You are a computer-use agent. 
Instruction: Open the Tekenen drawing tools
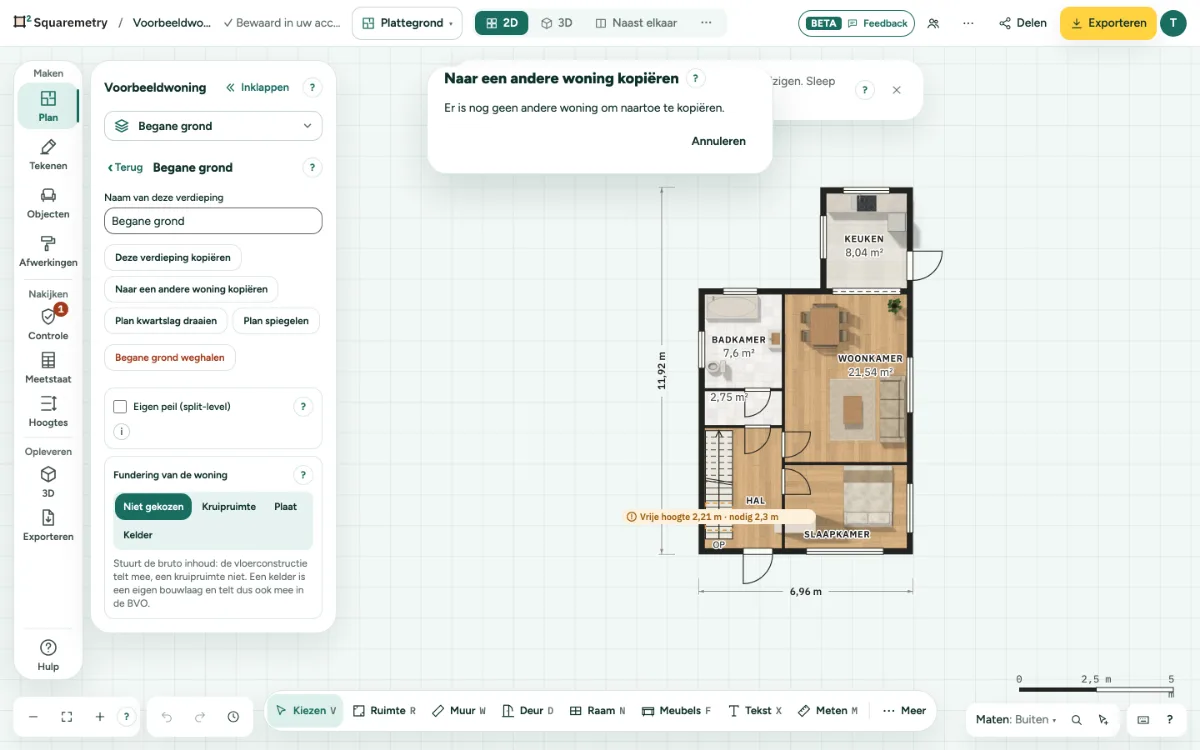(48, 155)
